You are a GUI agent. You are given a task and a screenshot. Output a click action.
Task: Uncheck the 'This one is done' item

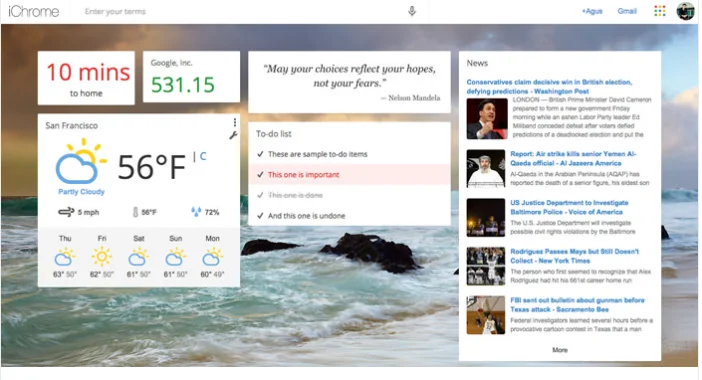tap(260, 195)
